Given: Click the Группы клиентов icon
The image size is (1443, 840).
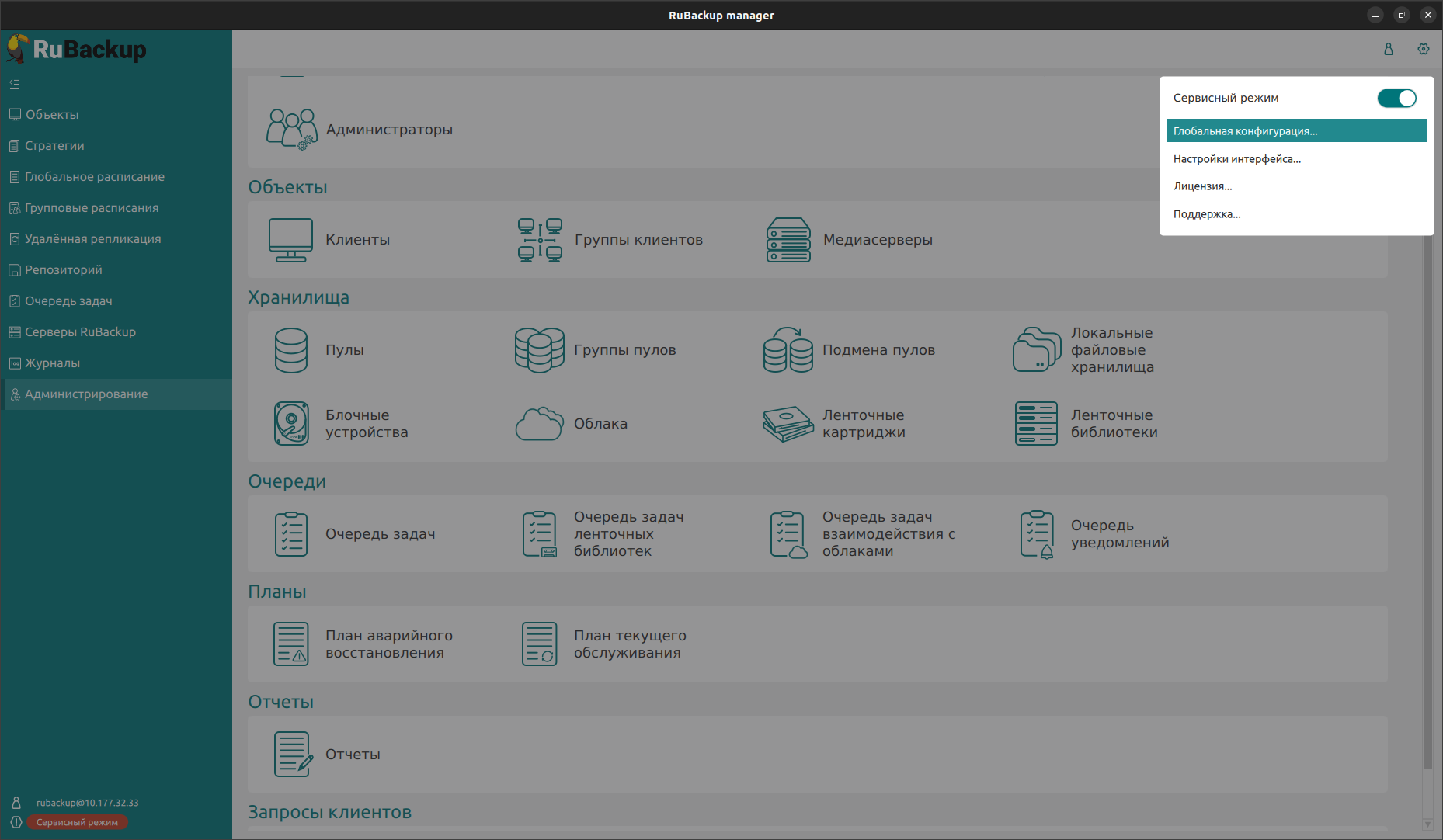Looking at the screenshot, I should [540, 239].
